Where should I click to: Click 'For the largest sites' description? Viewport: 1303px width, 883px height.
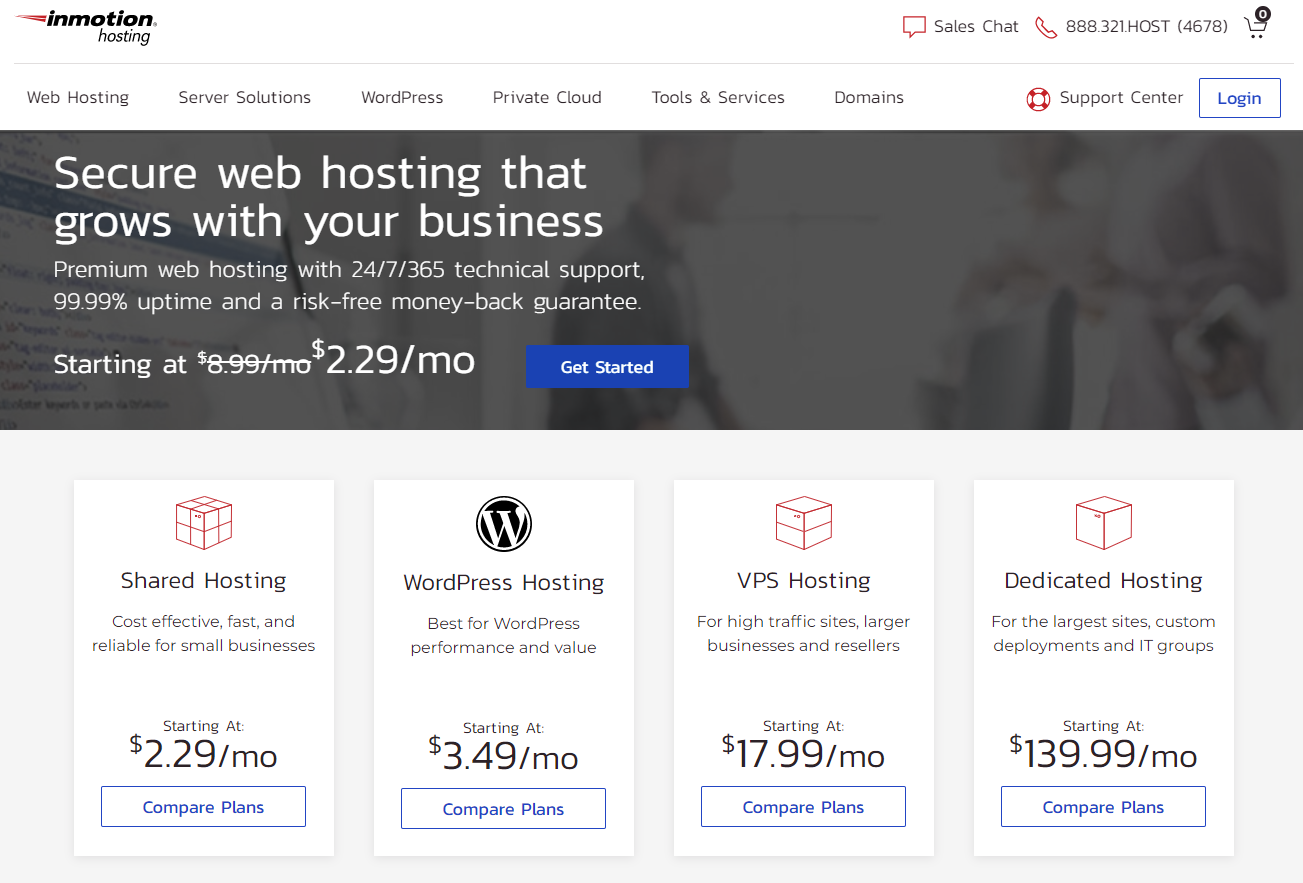pyautogui.click(x=1104, y=634)
